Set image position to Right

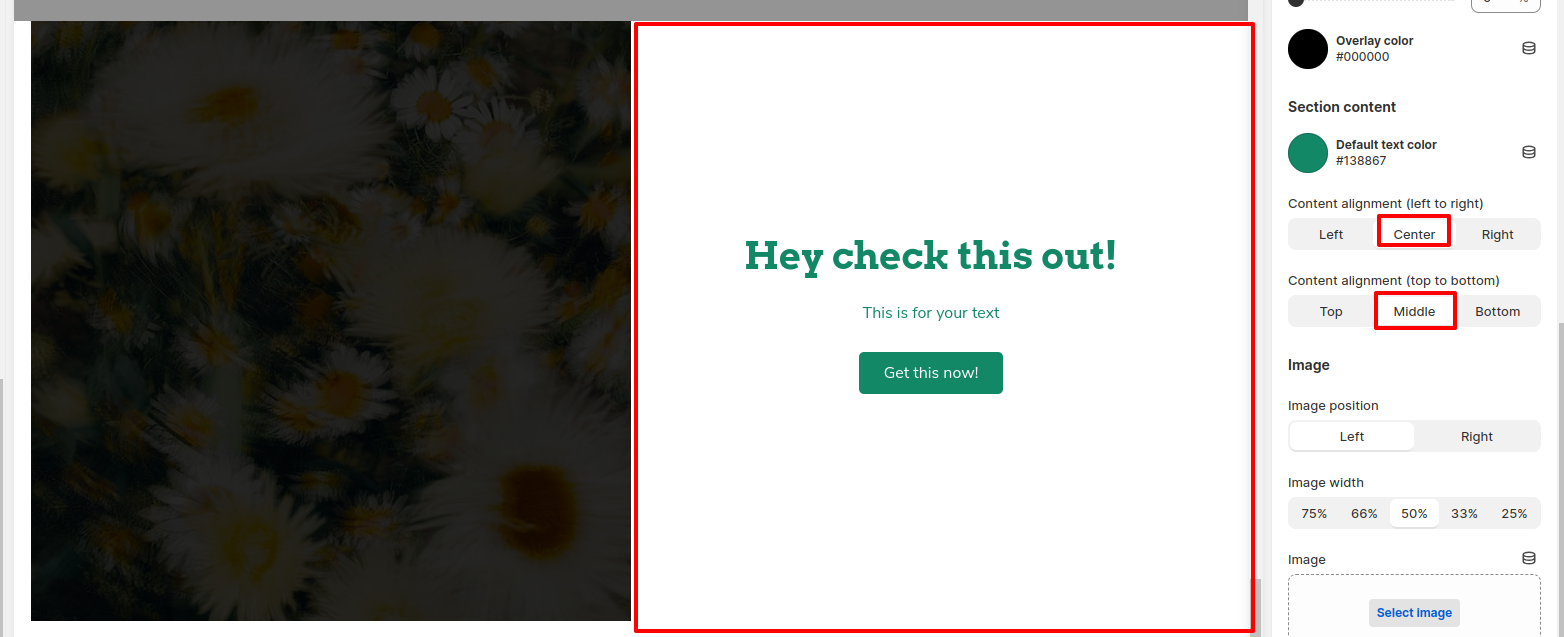tap(1477, 436)
